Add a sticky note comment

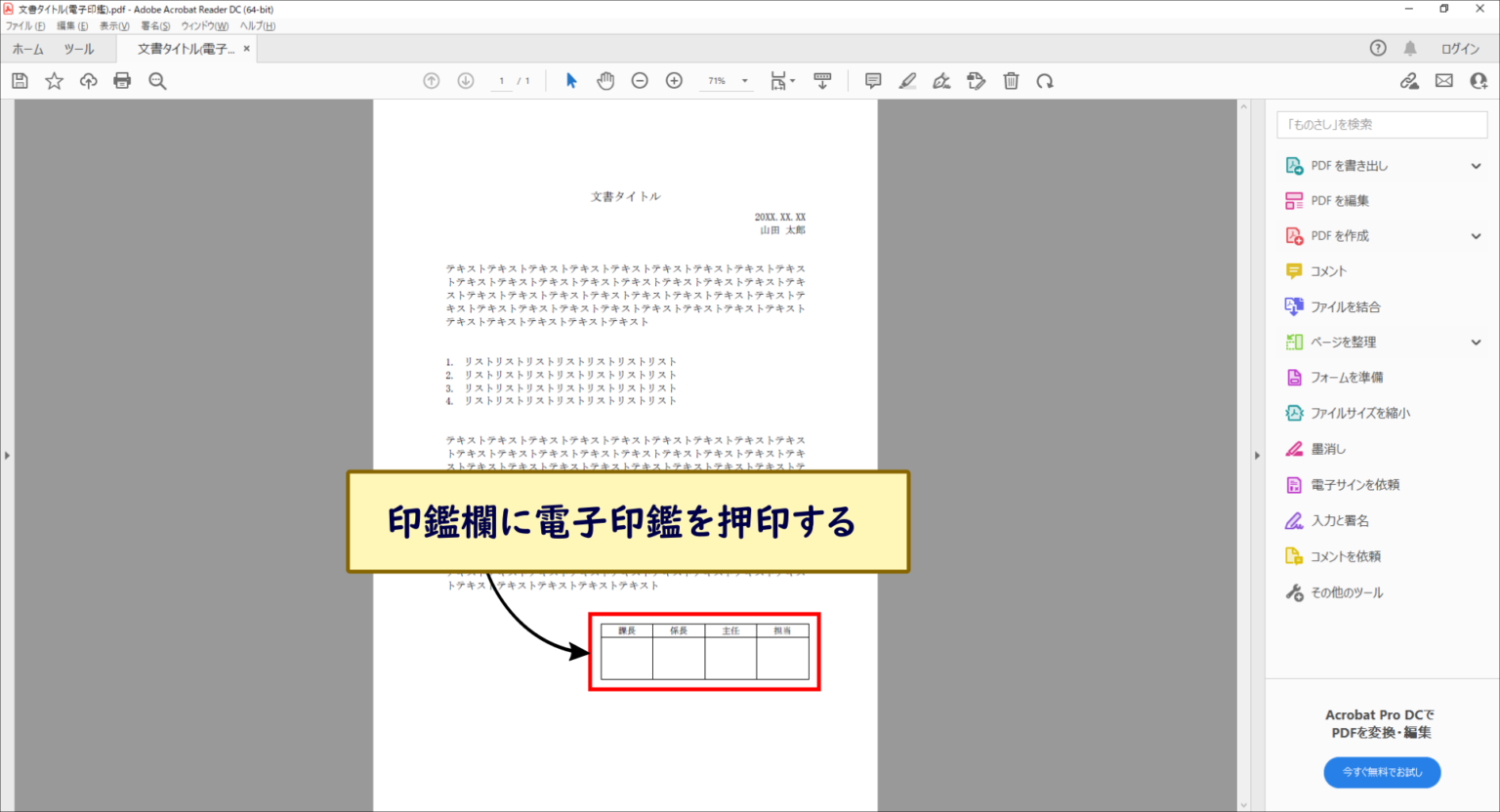(873, 81)
